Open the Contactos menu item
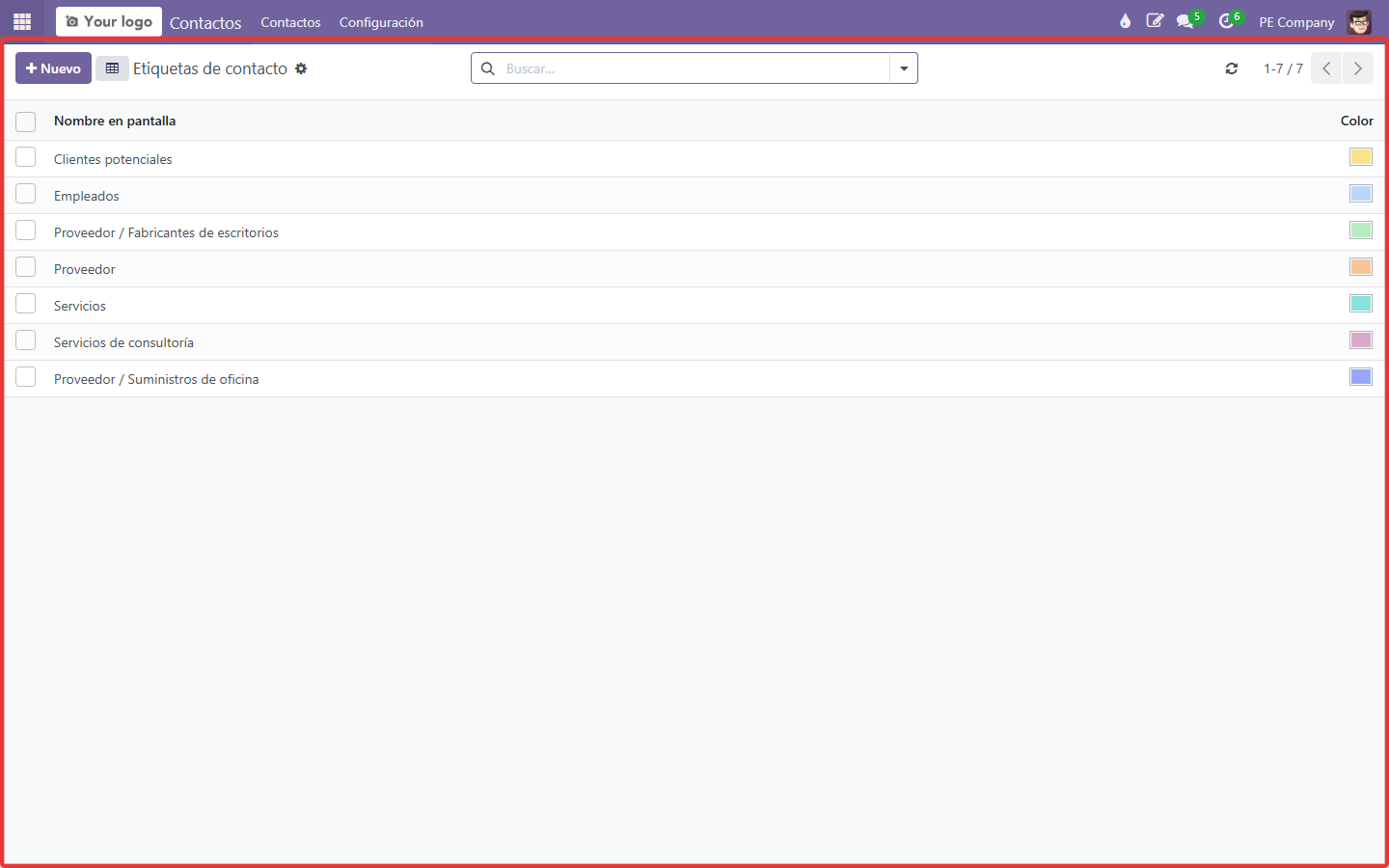The width and height of the screenshot is (1389, 868). tap(290, 22)
